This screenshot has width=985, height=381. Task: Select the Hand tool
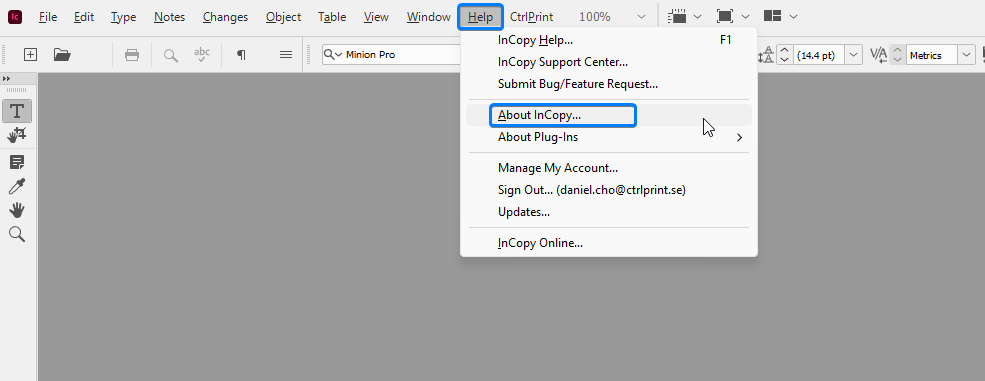[x=17, y=210]
